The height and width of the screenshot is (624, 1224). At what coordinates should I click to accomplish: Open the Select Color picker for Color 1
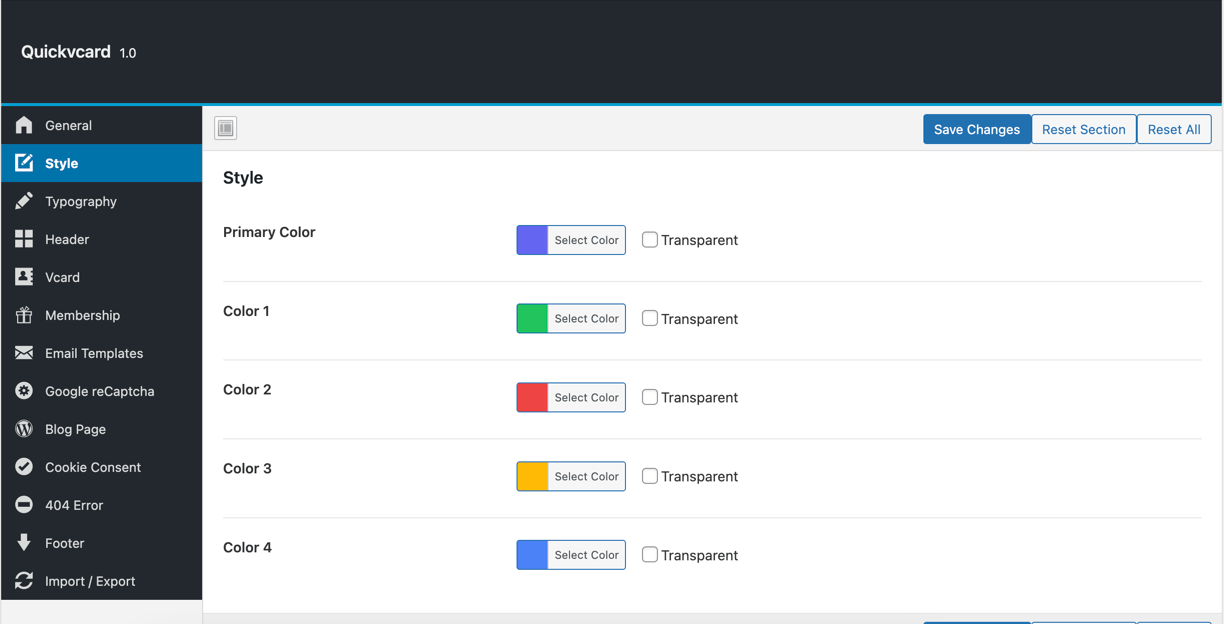click(586, 319)
